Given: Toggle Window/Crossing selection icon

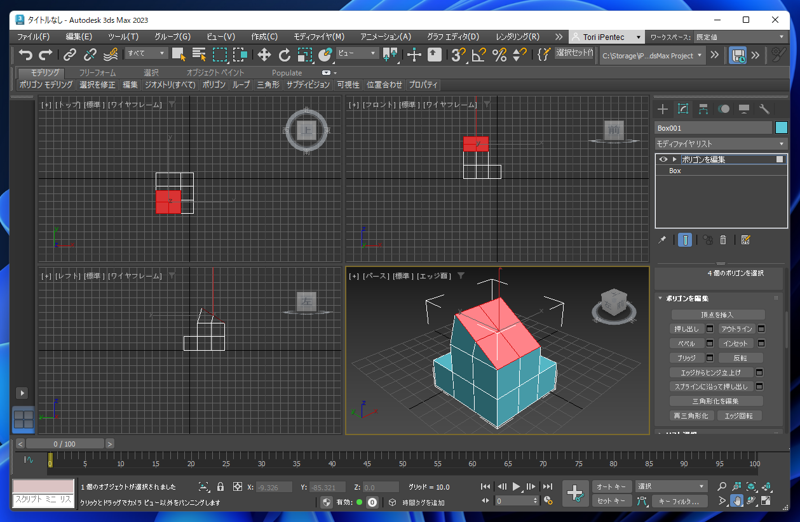Looking at the screenshot, I should [x=239, y=54].
